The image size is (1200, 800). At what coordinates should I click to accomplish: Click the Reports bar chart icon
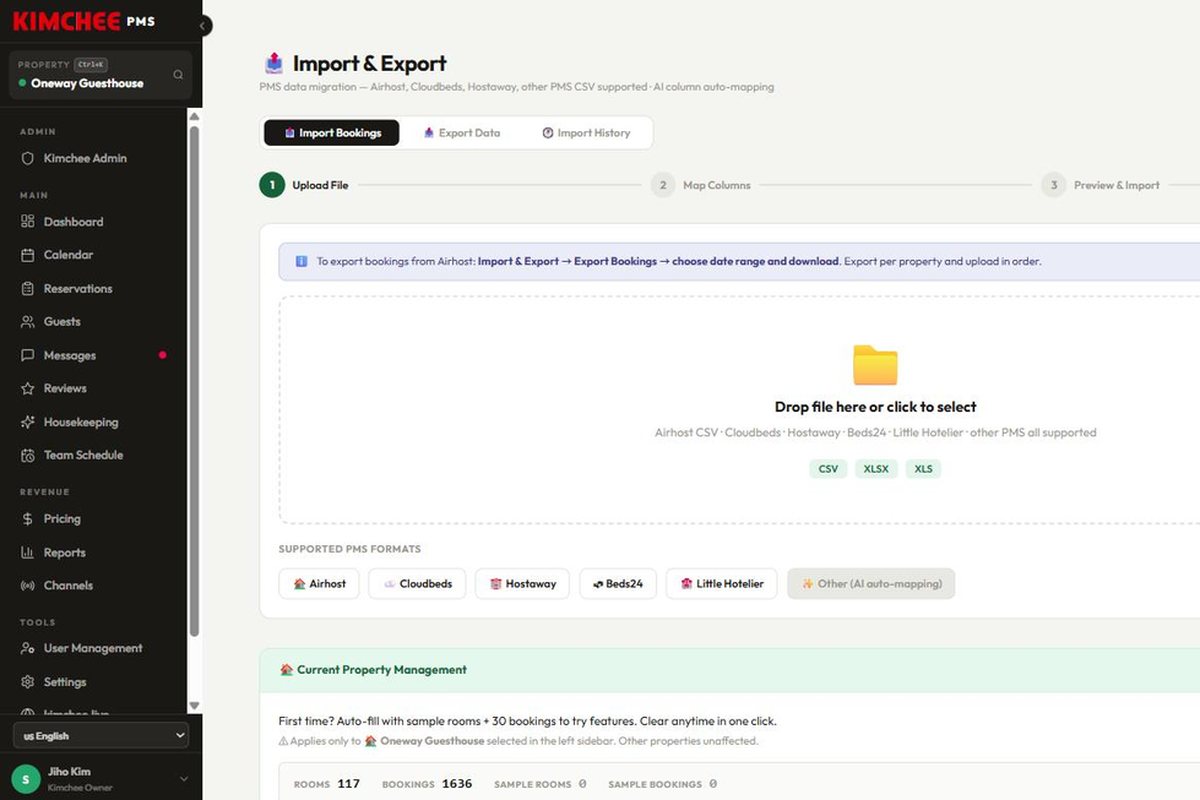click(x=28, y=552)
